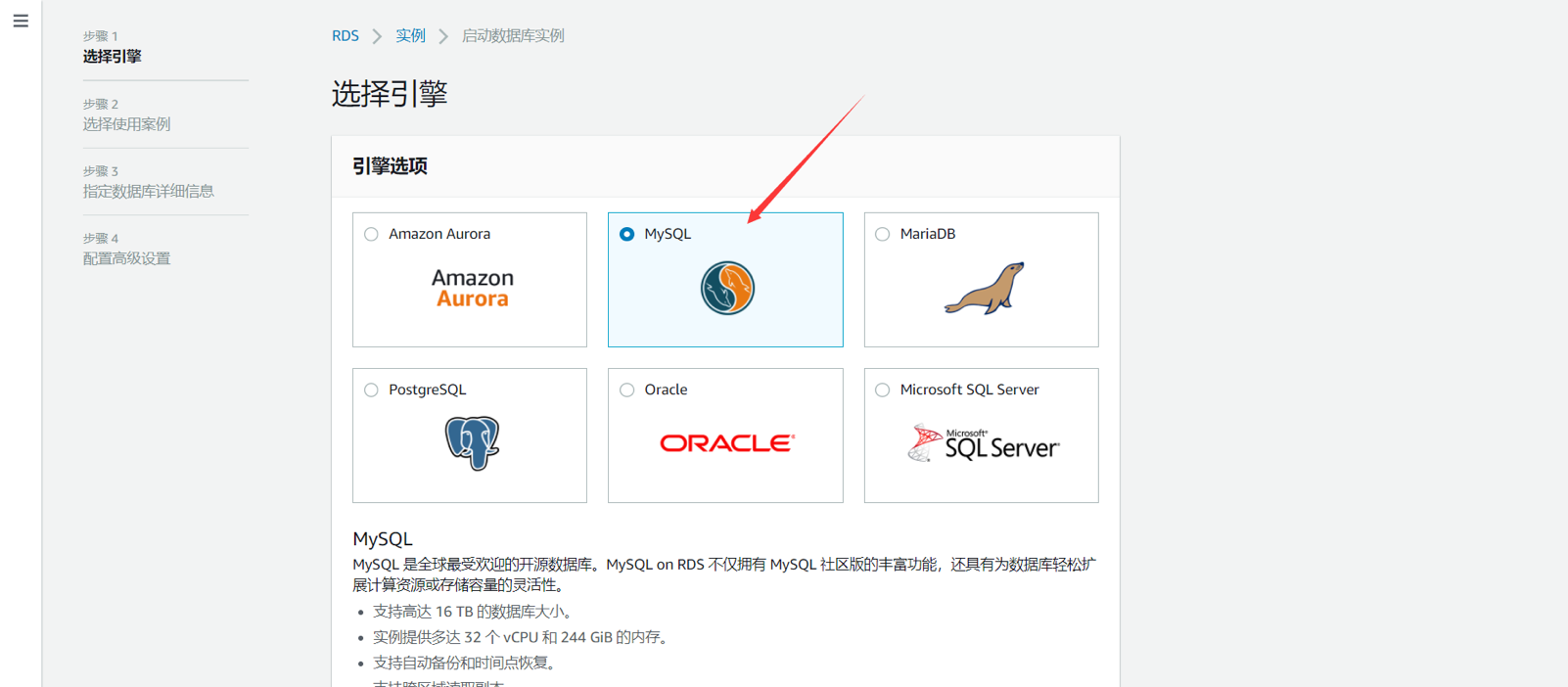
Task: Select the Oracle radio button
Action: point(627,389)
